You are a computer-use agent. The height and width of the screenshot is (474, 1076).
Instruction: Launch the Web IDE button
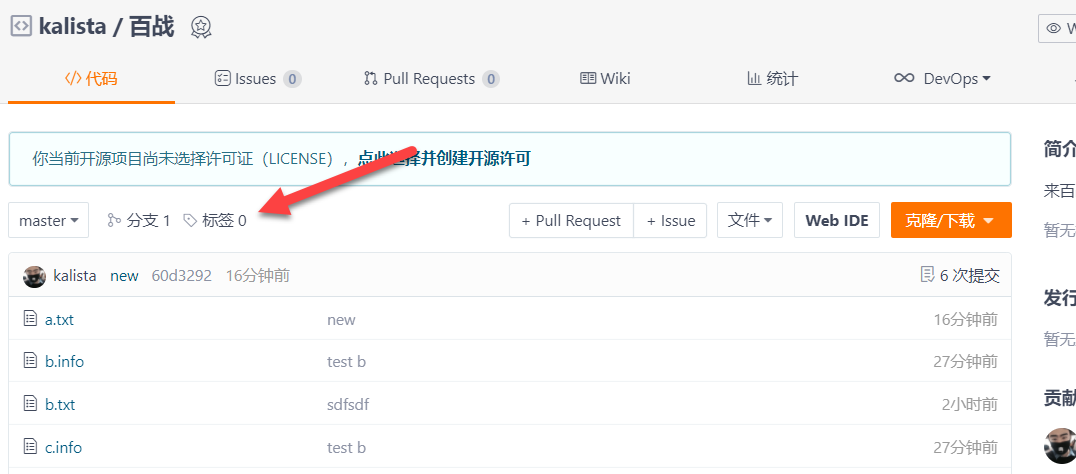(836, 221)
